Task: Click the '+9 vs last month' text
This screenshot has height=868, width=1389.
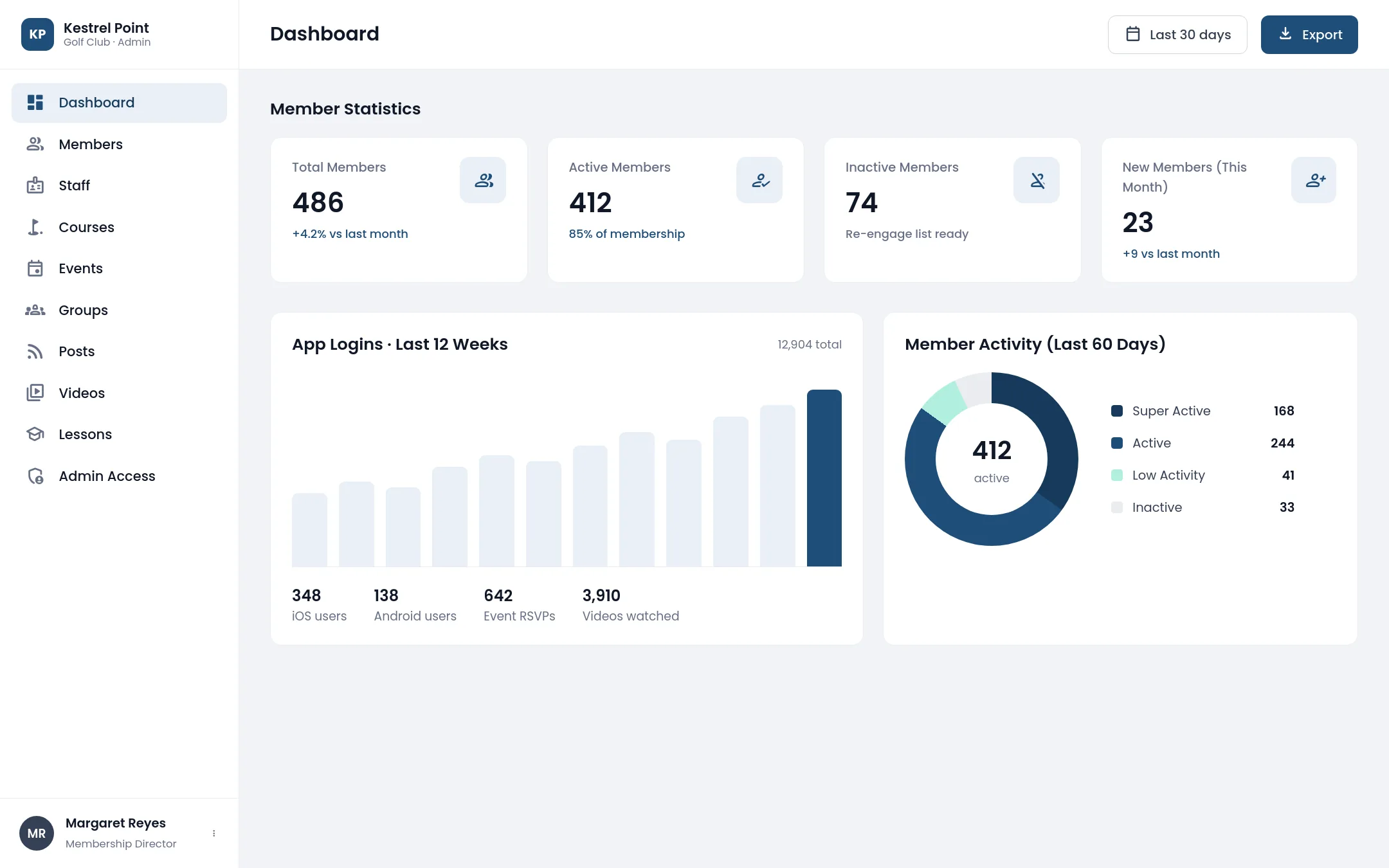Action: coord(1171,254)
